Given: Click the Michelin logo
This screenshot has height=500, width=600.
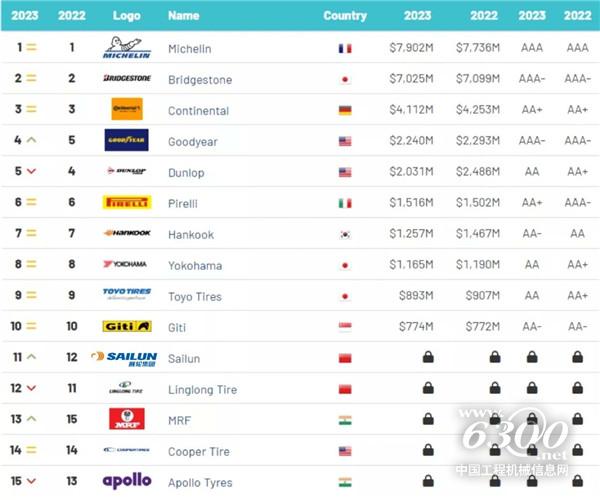Looking at the screenshot, I should pos(127,48).
